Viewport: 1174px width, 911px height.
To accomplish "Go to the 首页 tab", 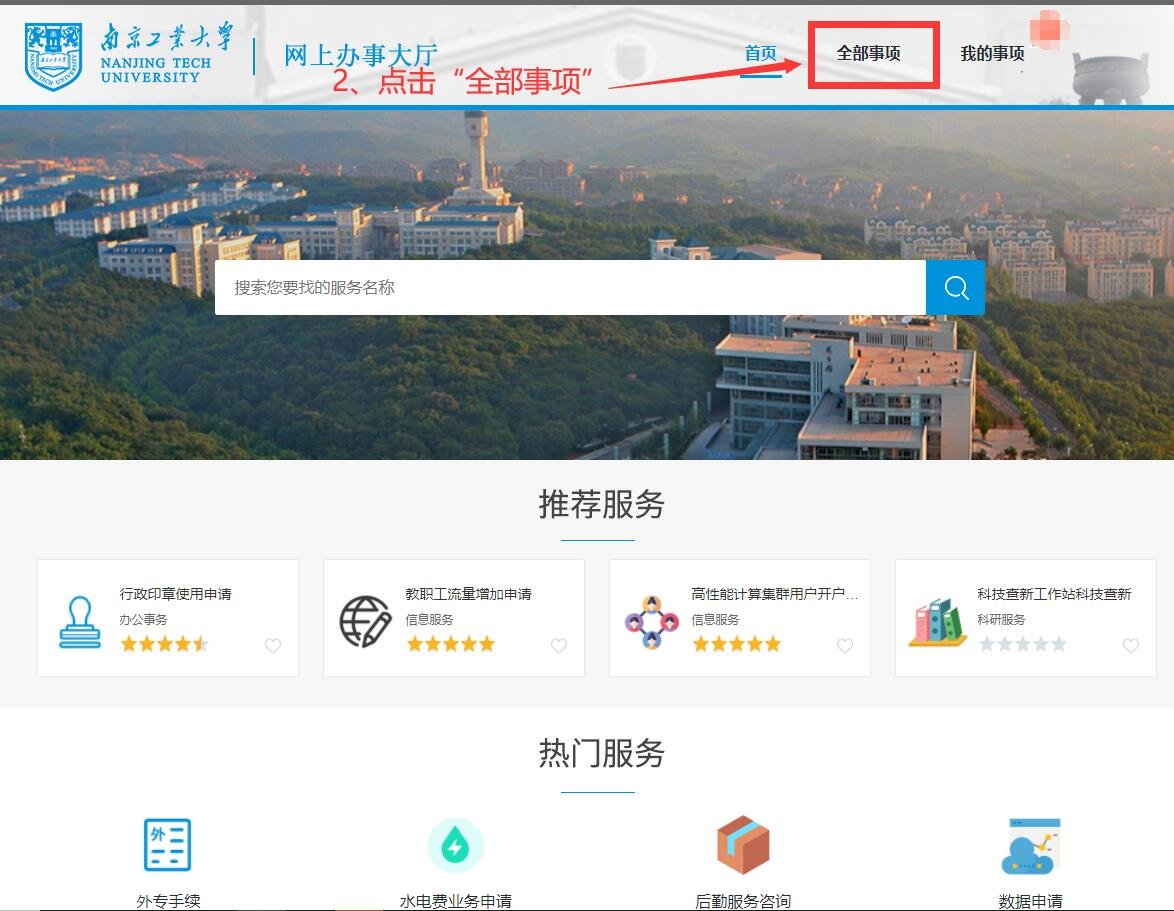I will (x=760, y=54).
